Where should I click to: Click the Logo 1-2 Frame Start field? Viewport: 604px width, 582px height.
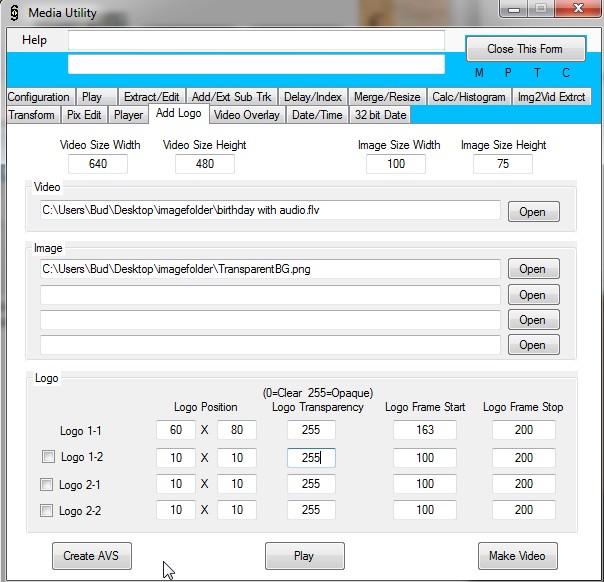coord(425,458)
